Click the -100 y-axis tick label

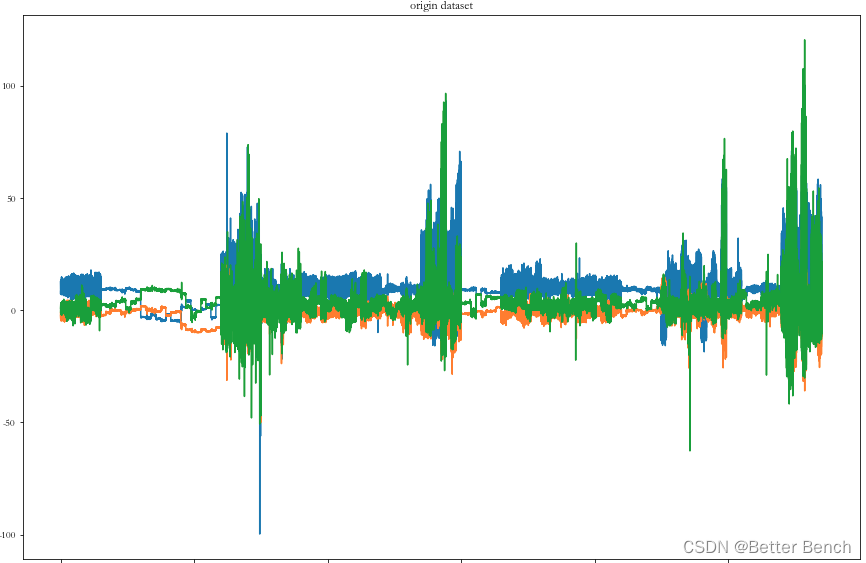tap(8, 535)
